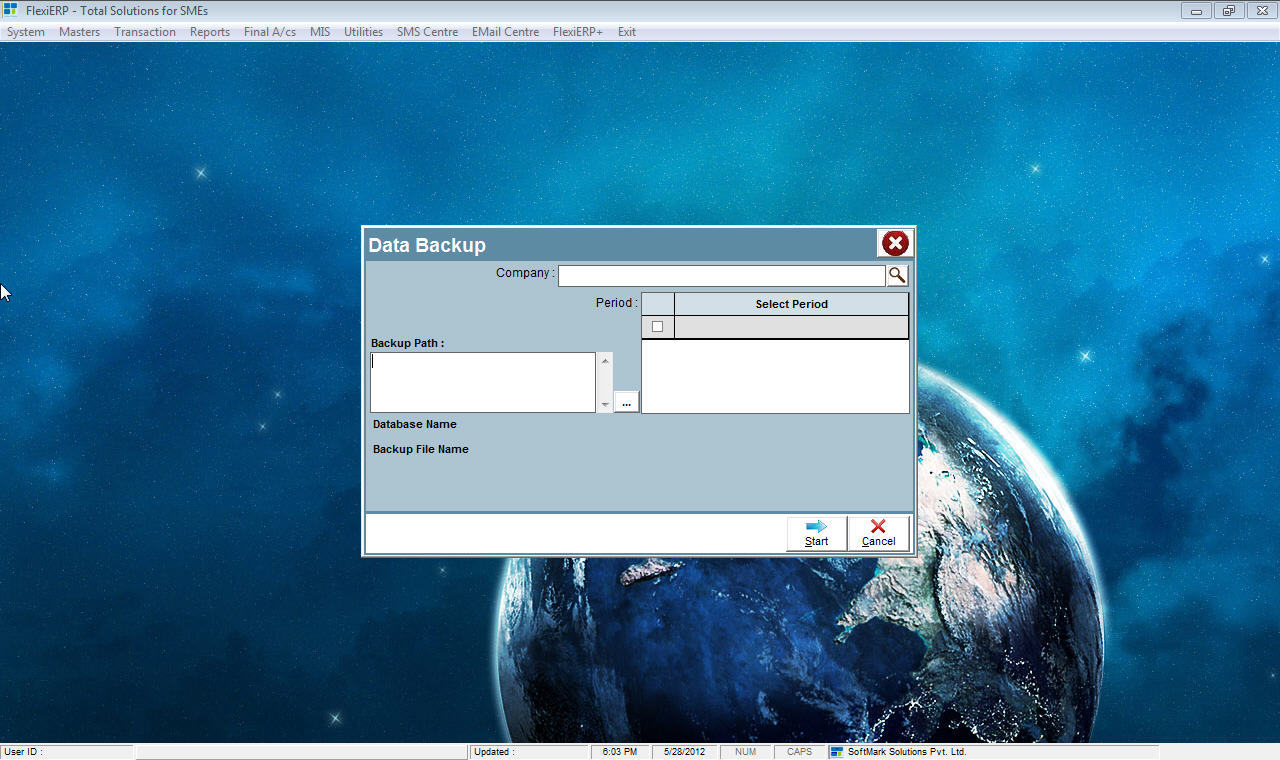Click SoftMark Solutions icon in status bar
Screen dimensions: 1280x760
(x=837, y=752)
